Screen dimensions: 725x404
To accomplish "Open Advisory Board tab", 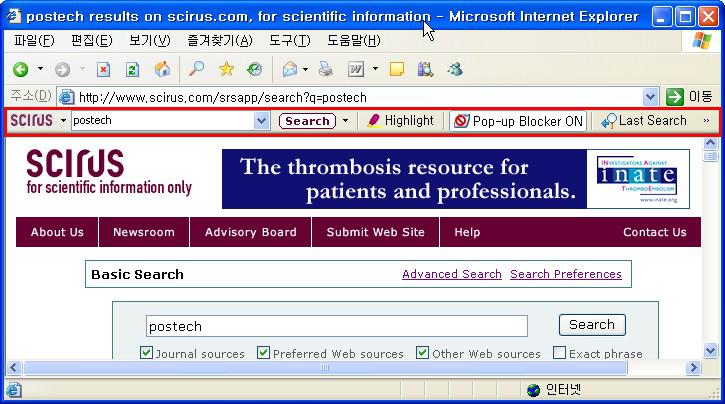I will [x=251, y=232].
